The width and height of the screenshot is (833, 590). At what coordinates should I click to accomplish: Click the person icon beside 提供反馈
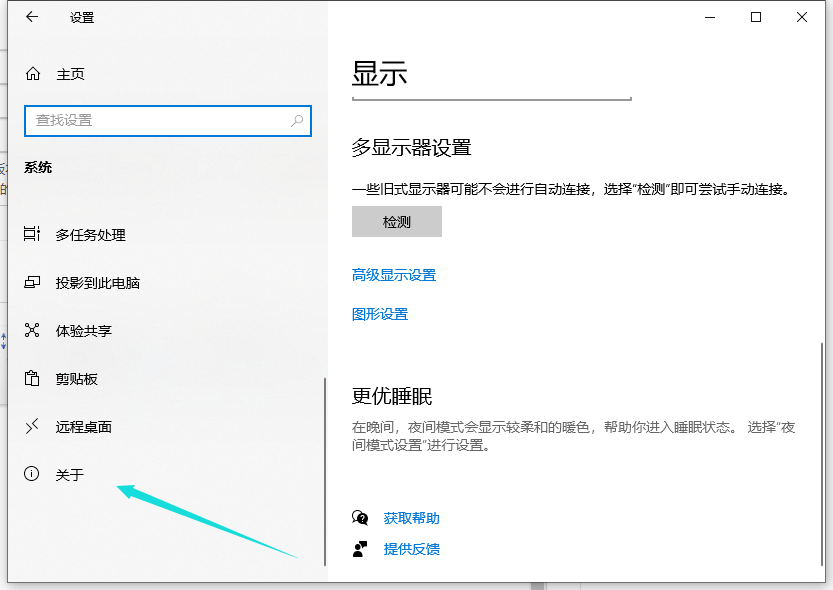pos(360,549)
